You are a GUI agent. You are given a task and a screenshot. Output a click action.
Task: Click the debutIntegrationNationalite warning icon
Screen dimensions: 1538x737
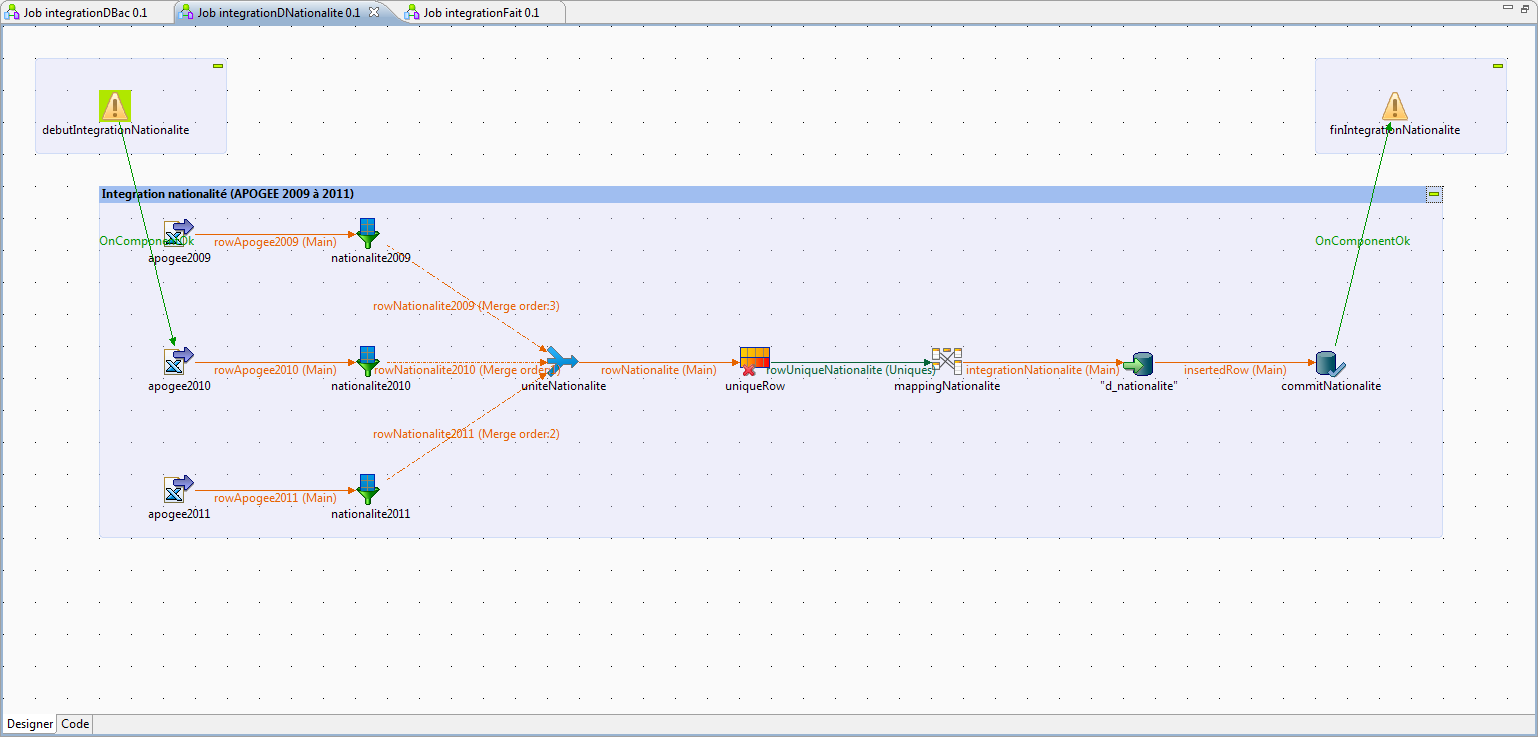pos(115,106)
